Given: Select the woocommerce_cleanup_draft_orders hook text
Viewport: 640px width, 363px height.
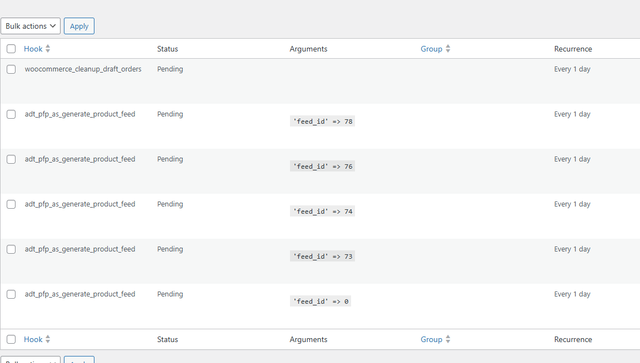Looking at the screenshot, I should click(x=83, y=69).
